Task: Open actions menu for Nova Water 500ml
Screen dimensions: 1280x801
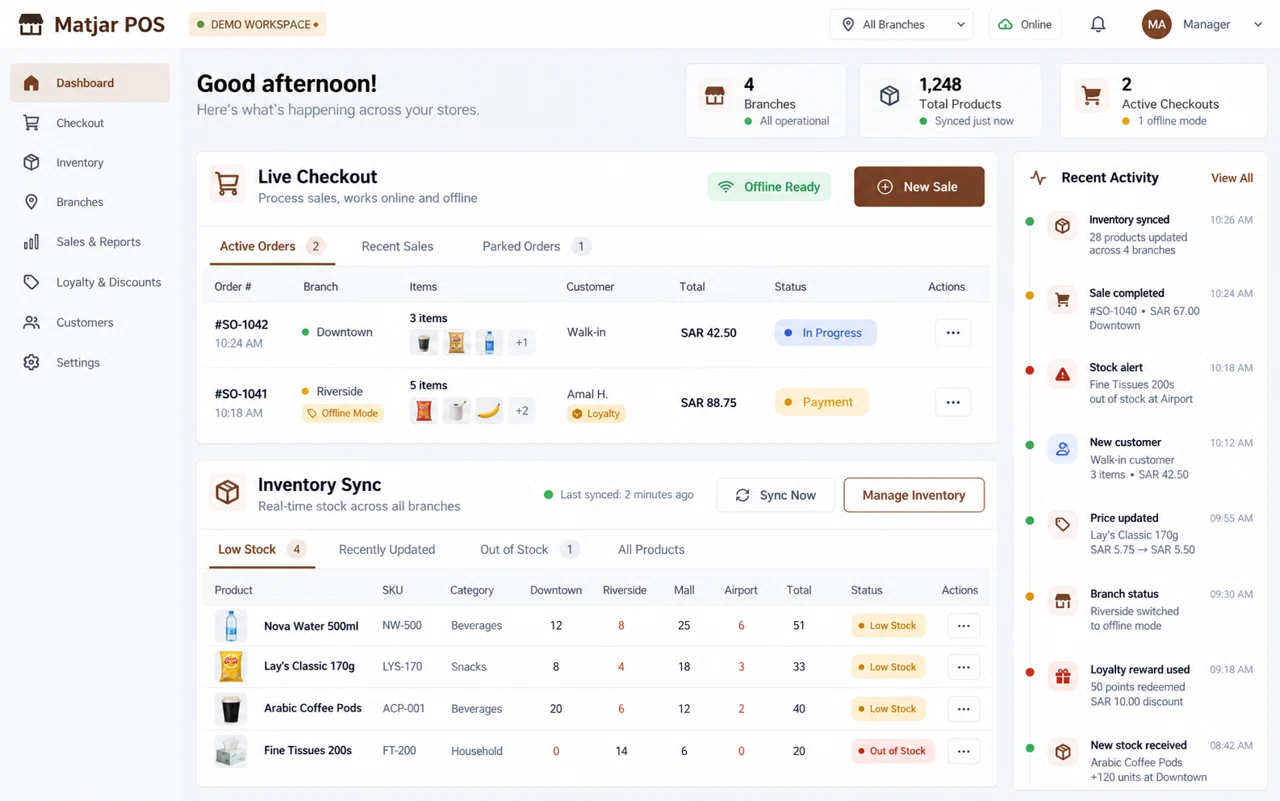Action: (963, 626)
